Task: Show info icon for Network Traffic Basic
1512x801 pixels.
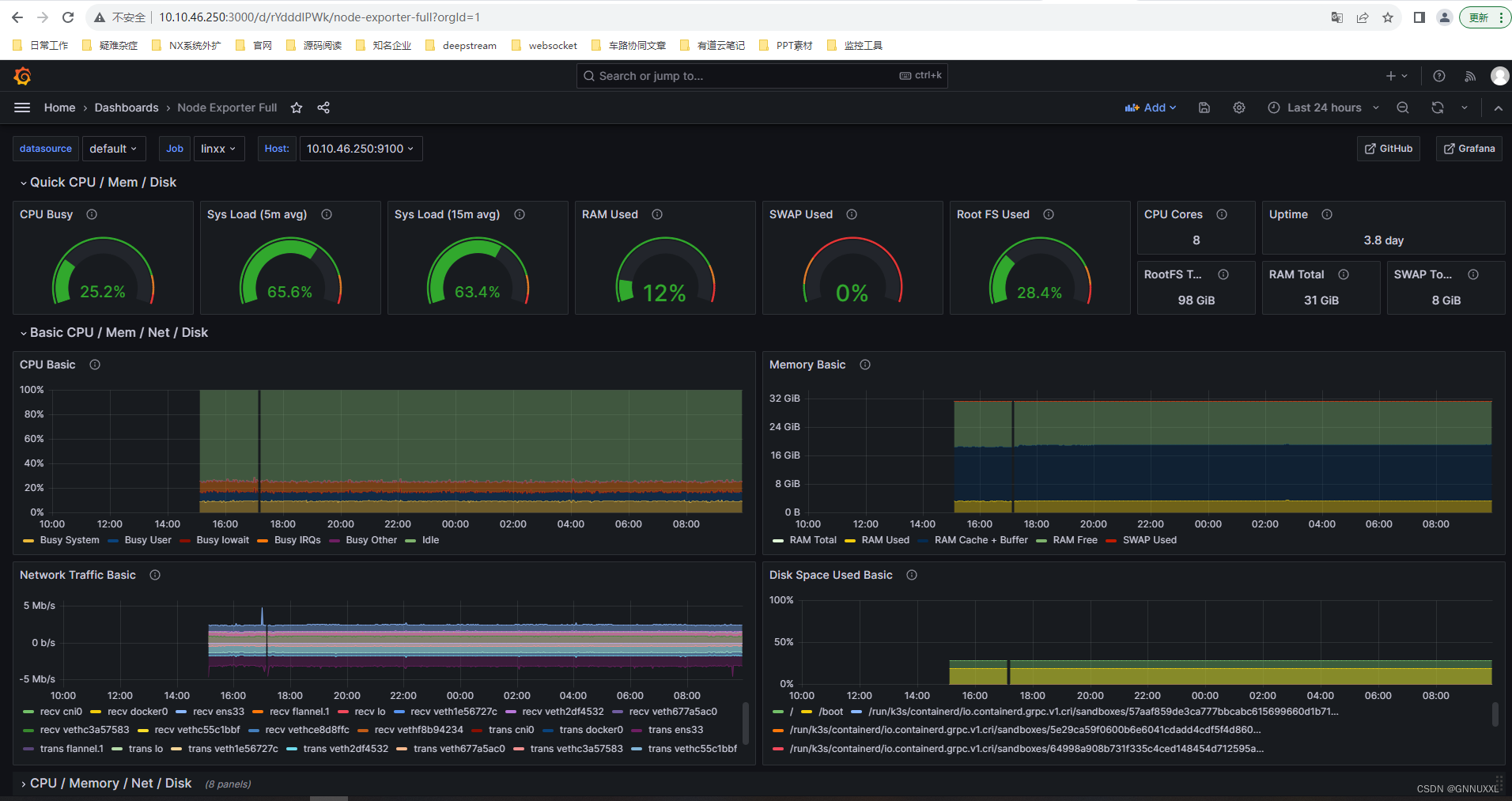Action: point(155,575)
